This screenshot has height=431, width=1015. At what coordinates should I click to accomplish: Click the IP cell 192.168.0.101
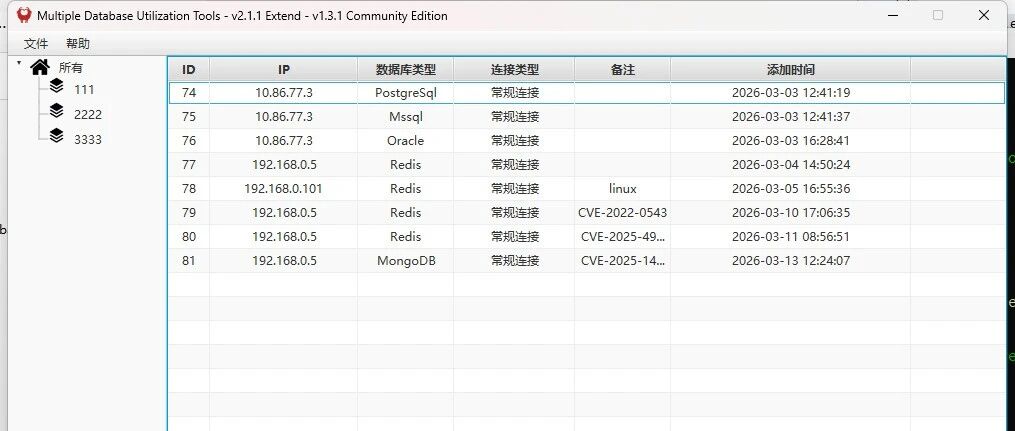(x=284, y=188)
